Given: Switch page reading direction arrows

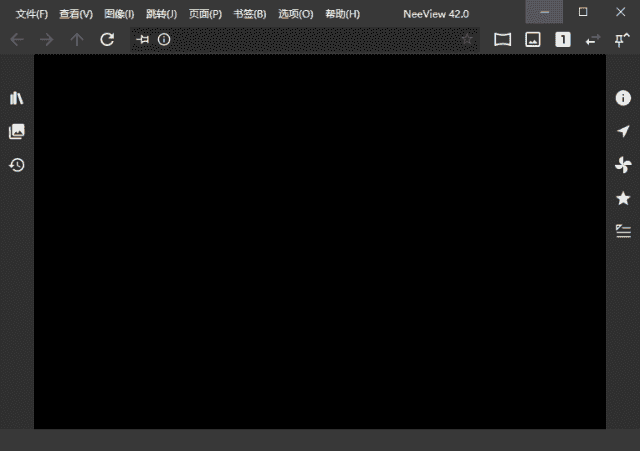Looking at the screenshot, I should [x=593, y=40].
